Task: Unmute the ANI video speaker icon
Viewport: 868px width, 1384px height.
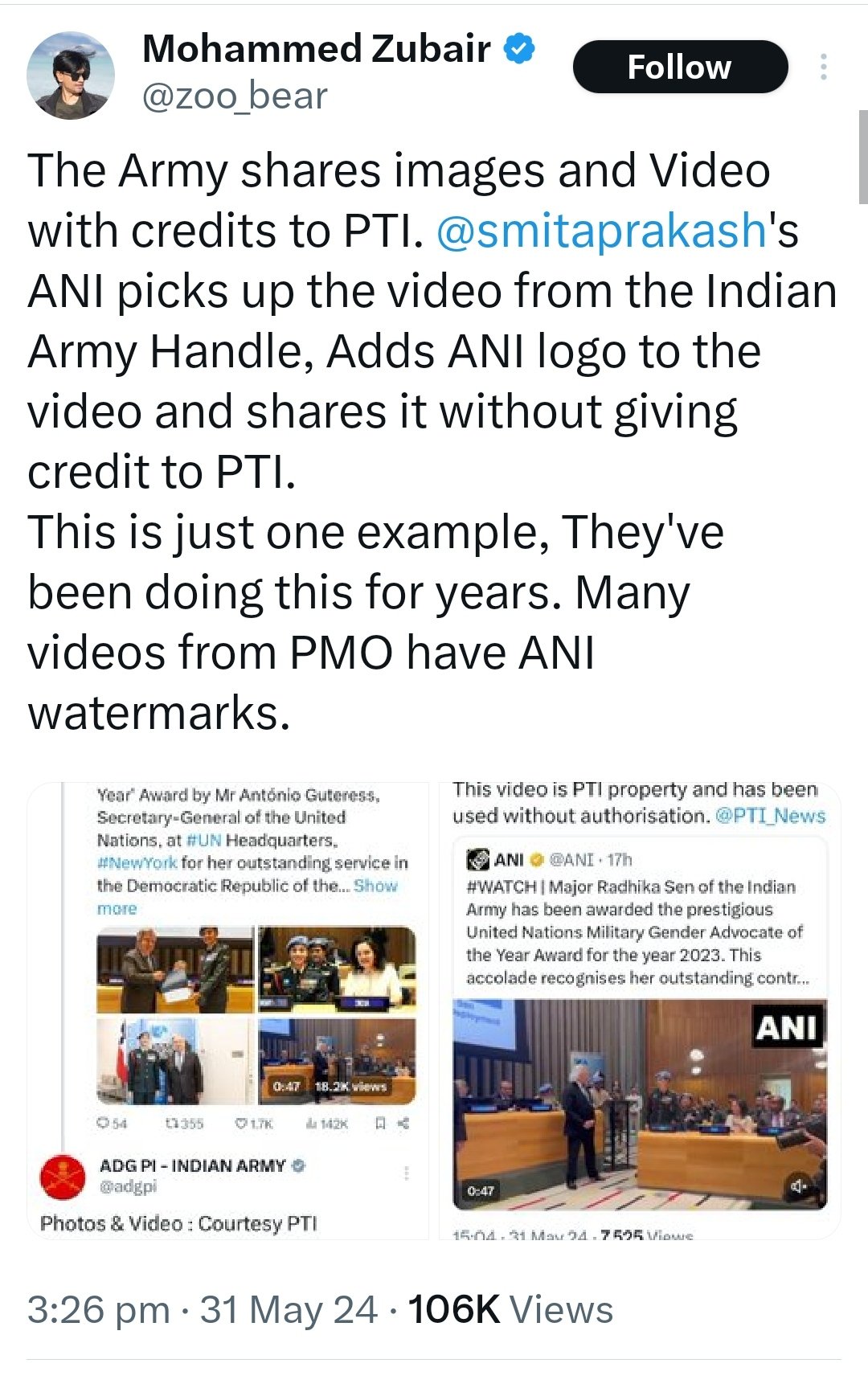Action: pyautogui.click(x=798, y=1186)
